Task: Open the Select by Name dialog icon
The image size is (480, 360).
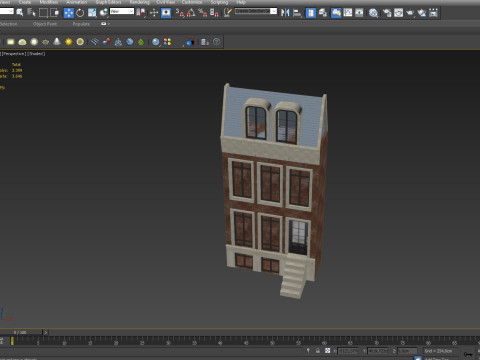Action: tap(31, 13)
